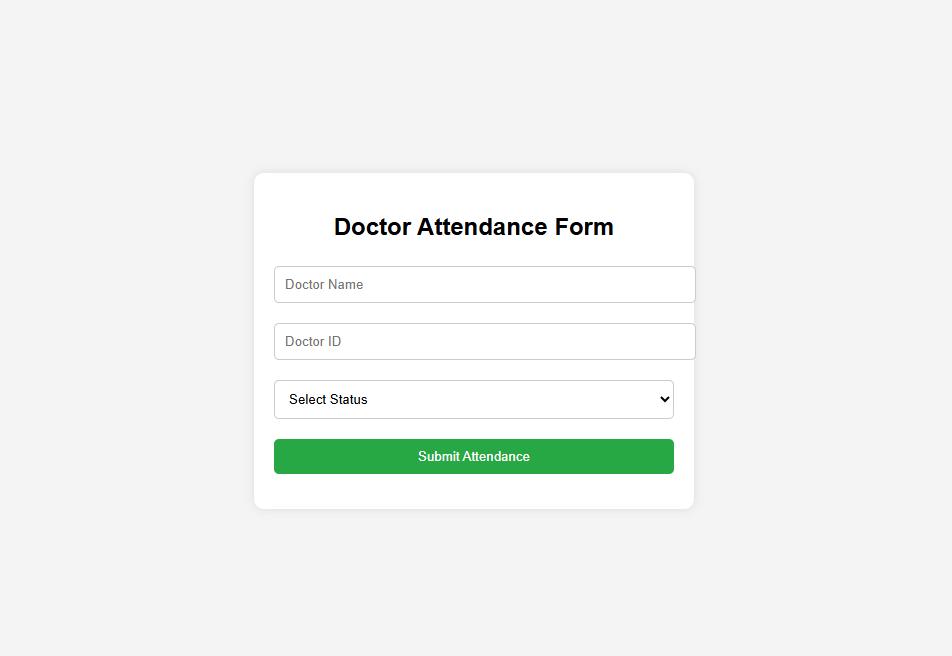Click the white "Submit Attendance" label
Viewport: 952px width, 656px height.
(473, 456)
